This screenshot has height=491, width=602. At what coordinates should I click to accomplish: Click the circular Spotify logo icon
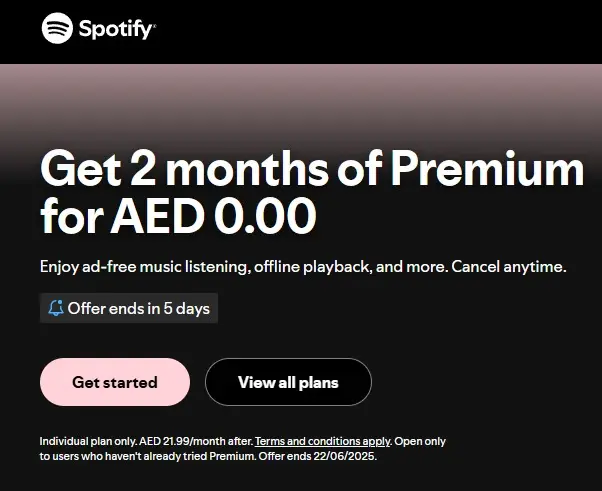click(x=57, y=28)
